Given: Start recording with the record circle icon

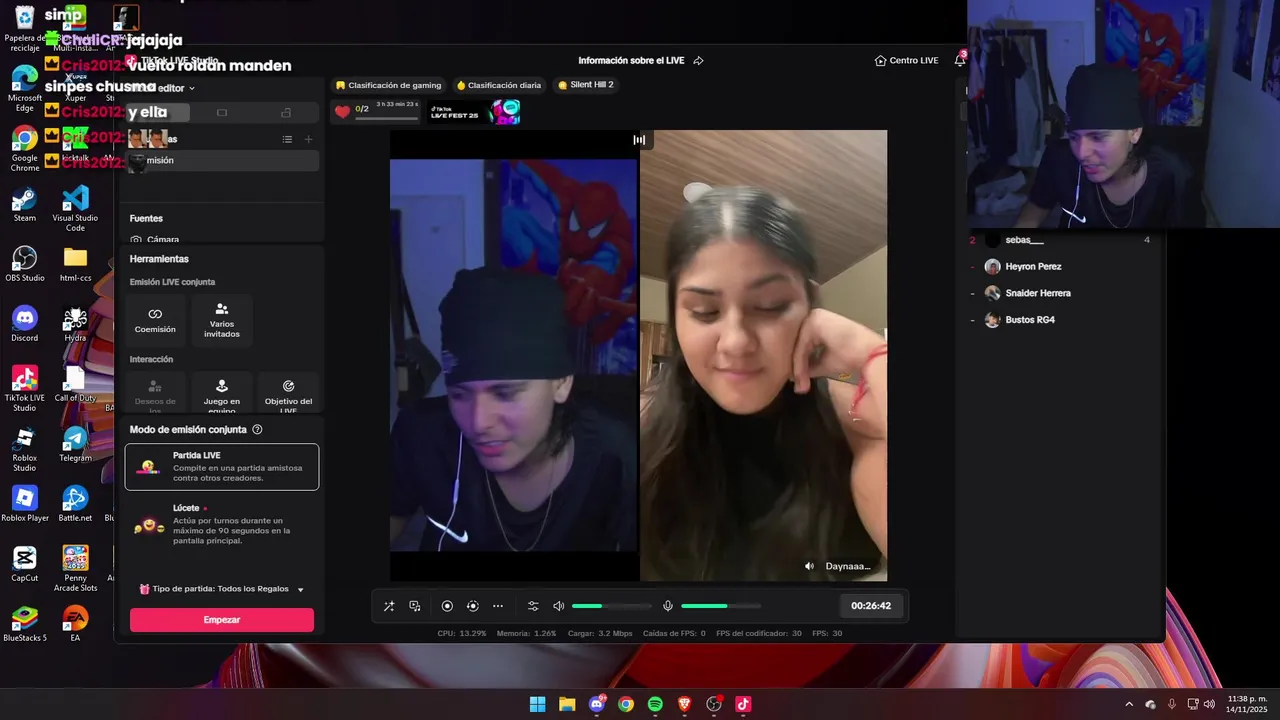Looking at the screenshot, I should 447,606.
